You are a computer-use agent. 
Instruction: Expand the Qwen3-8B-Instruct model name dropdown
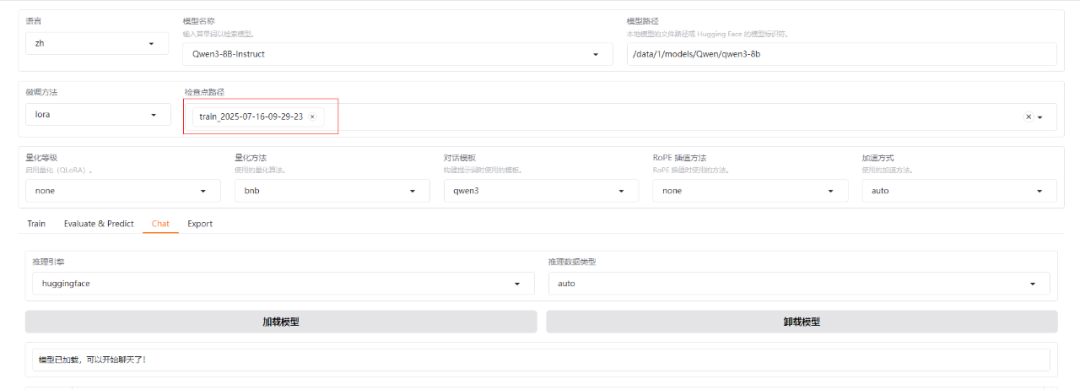tap(397, 54)
